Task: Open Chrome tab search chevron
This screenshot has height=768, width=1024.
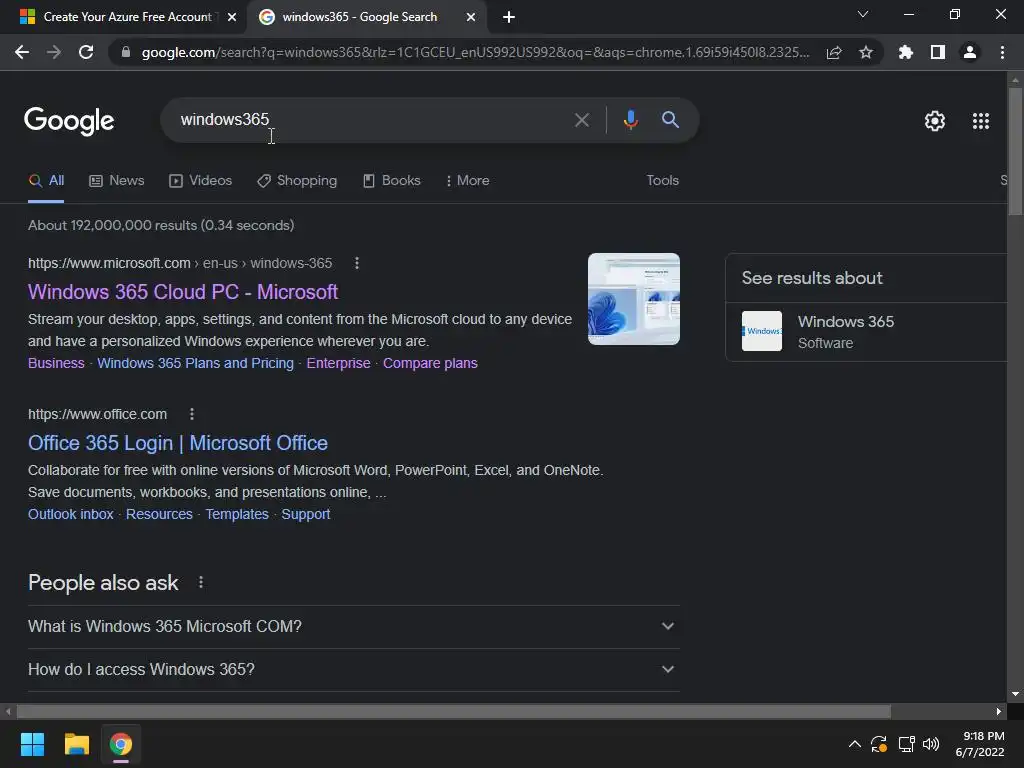Action: tap(863, 14)
